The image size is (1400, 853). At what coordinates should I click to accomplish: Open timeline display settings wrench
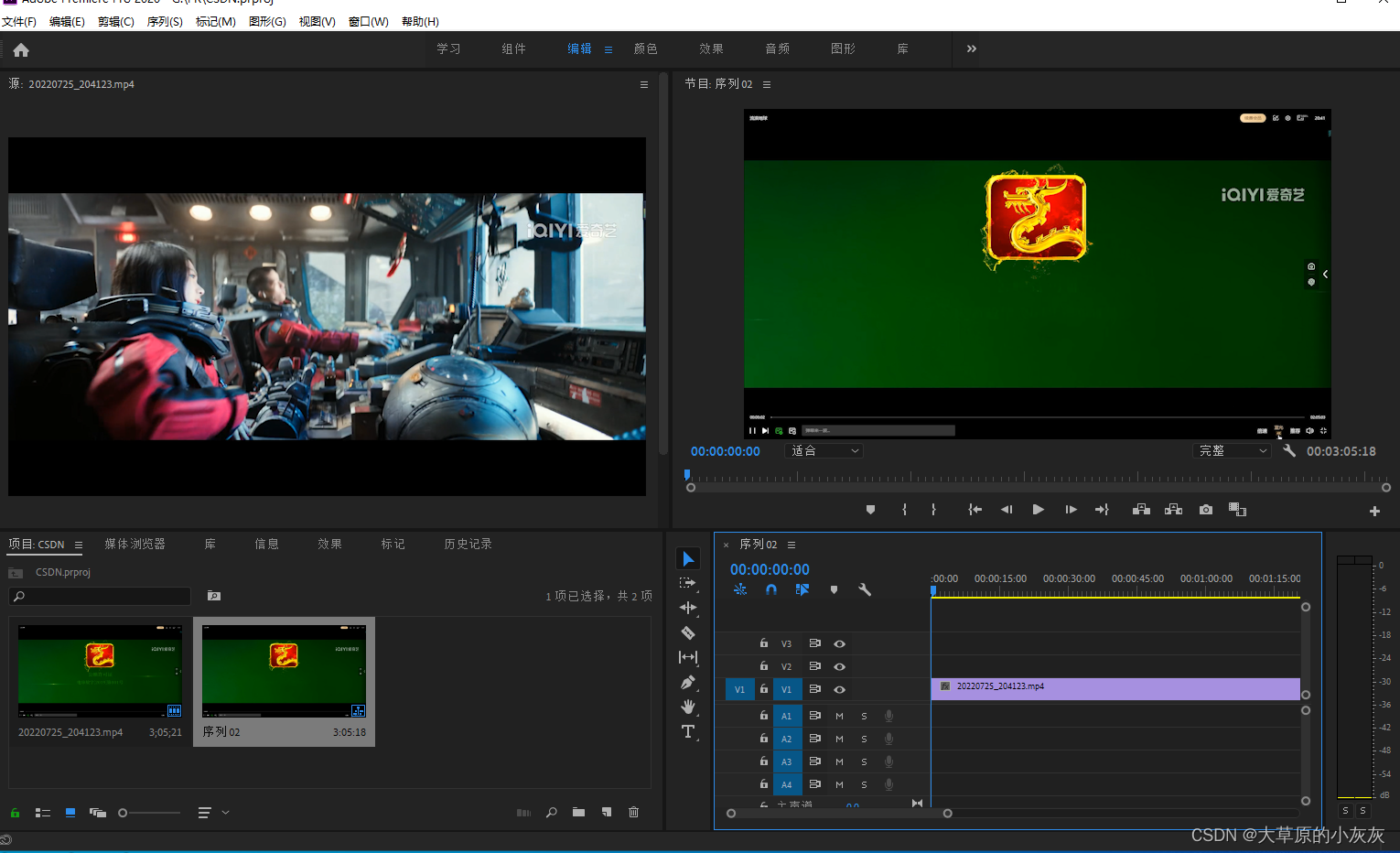point(865,590)
